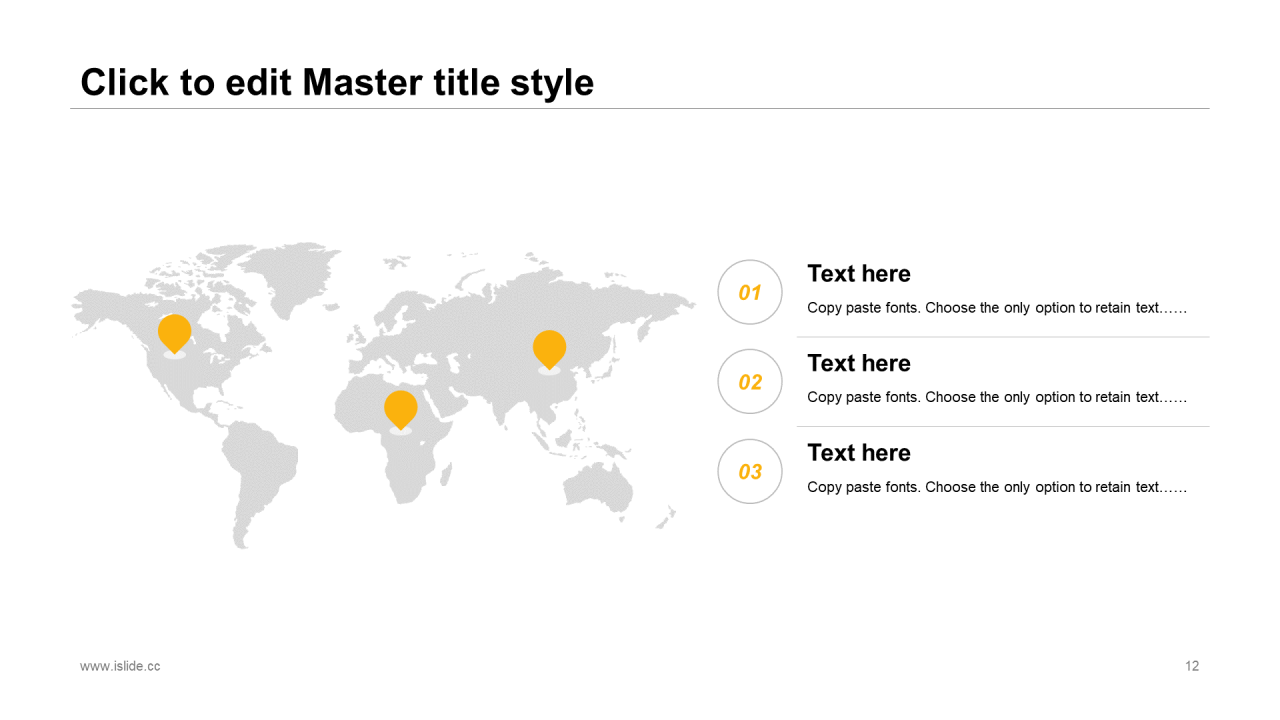
Task: Select the 'Copy paste fonts' description next to 02
Action: point(997,397)
